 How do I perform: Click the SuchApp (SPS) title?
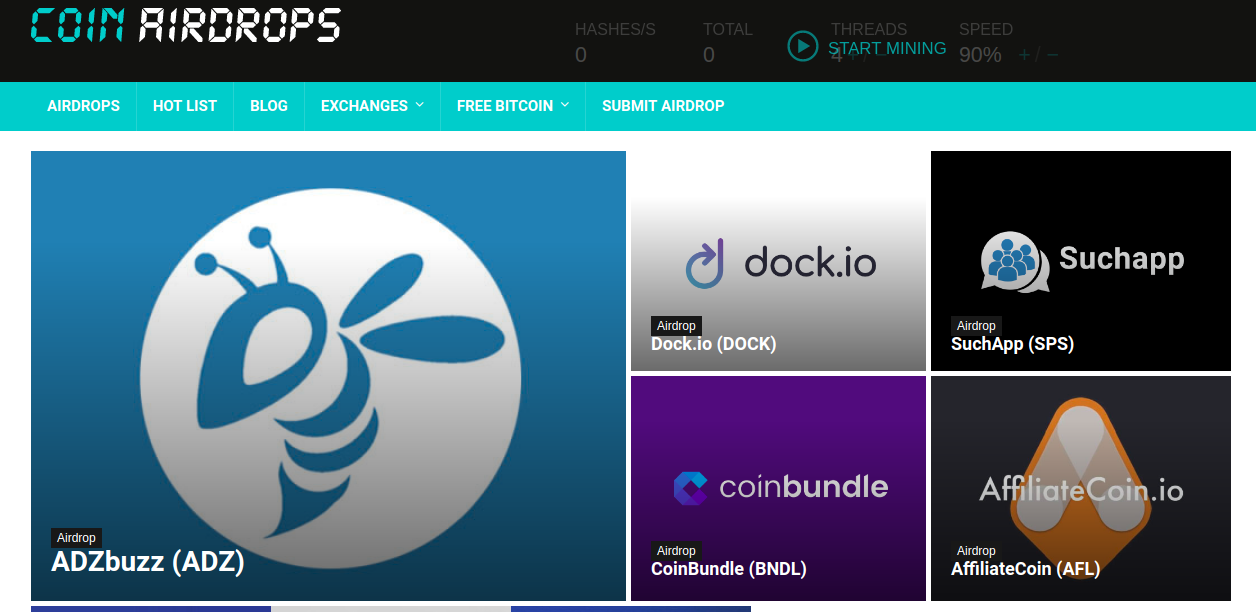(x=1012, y=344)
